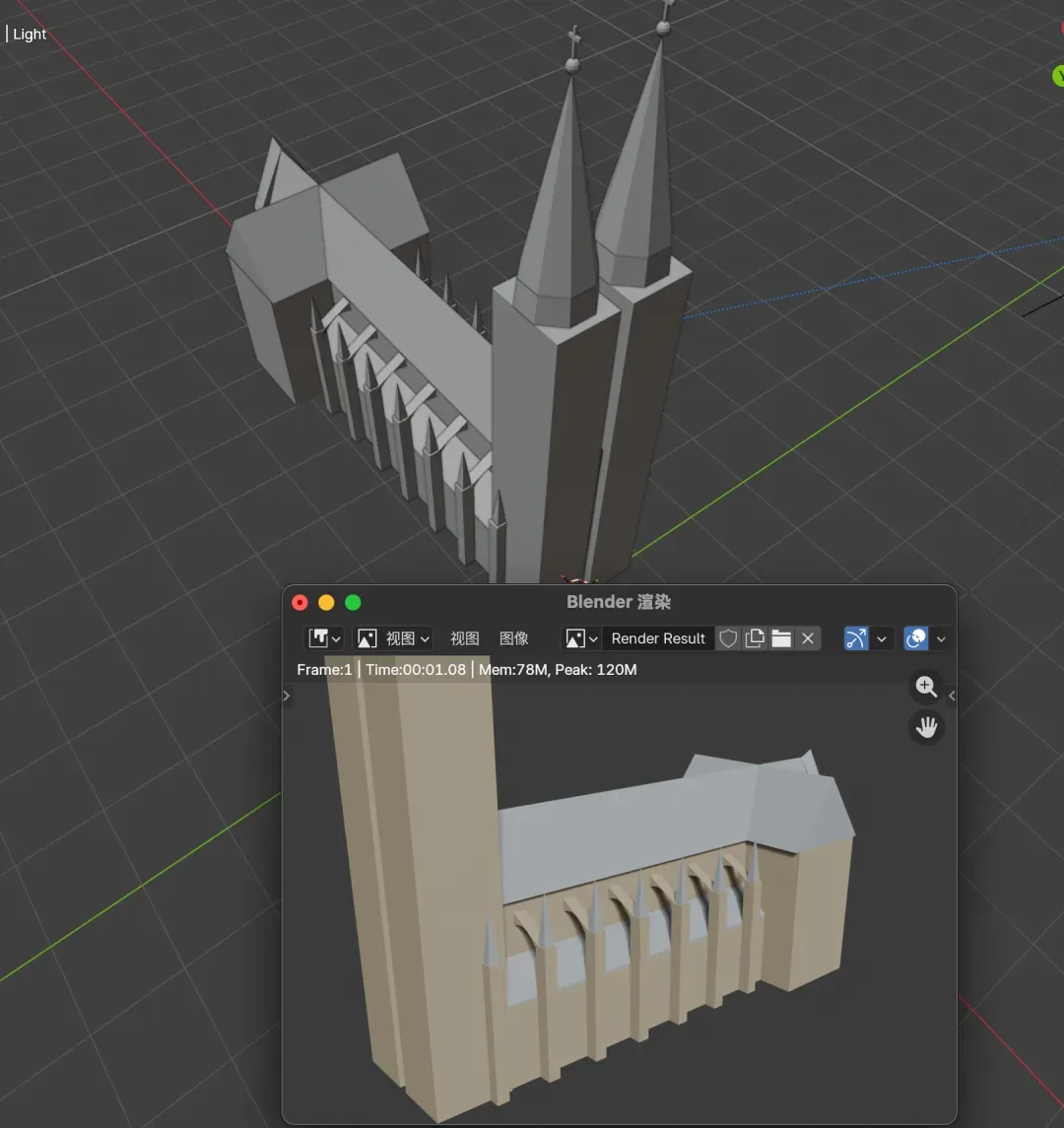Minimize the Blender 渲染 window with yellow button
Image resolution: width=1064 pixels, height=1128 pixels.
point(326,602)
